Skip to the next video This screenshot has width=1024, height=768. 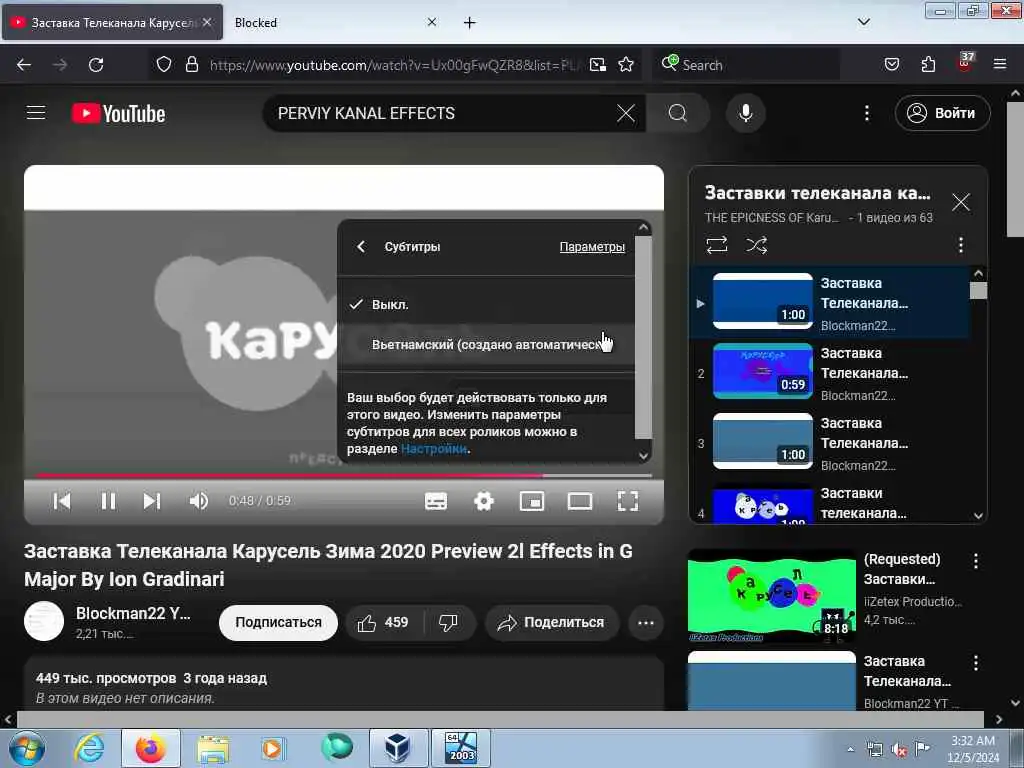point(152,501)
